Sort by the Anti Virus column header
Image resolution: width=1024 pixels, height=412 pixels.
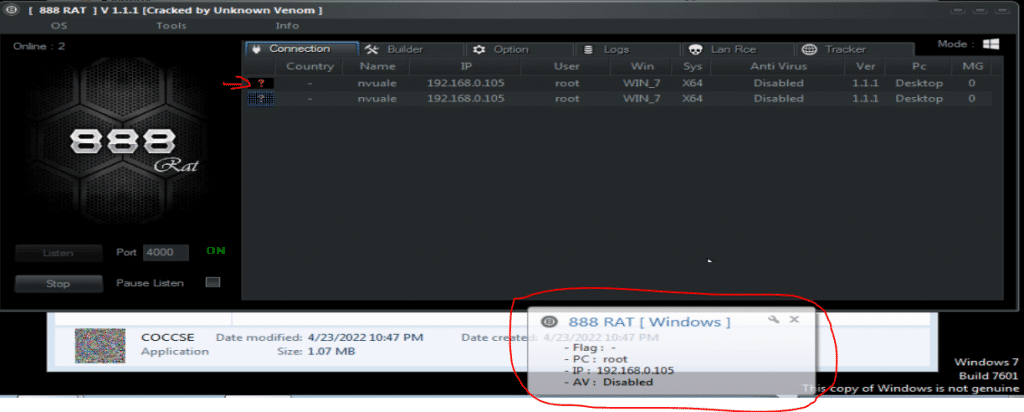pos(778,66)
